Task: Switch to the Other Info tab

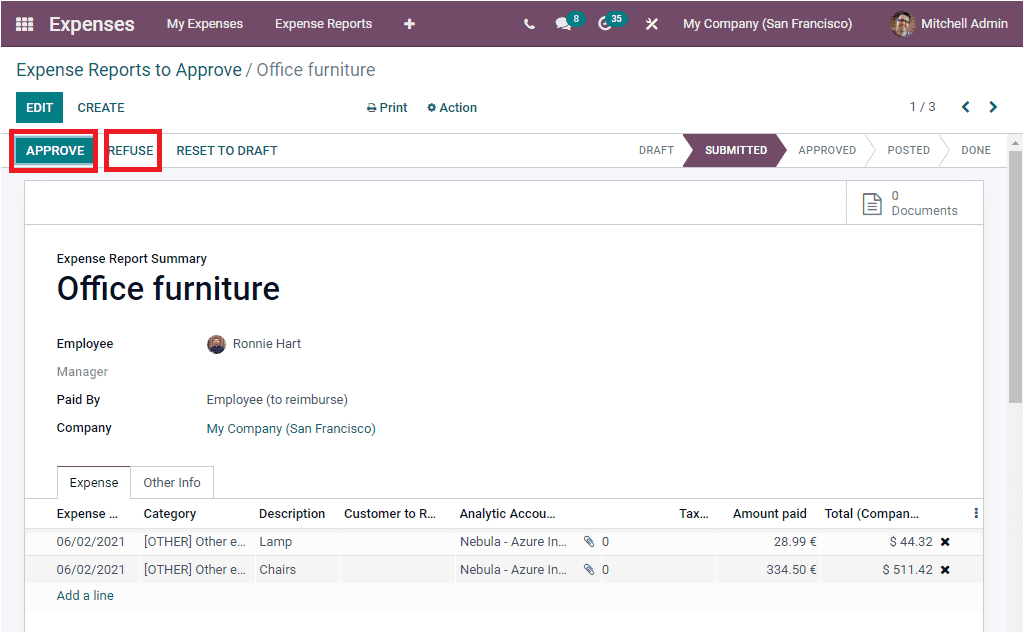Action: point(171,482)
